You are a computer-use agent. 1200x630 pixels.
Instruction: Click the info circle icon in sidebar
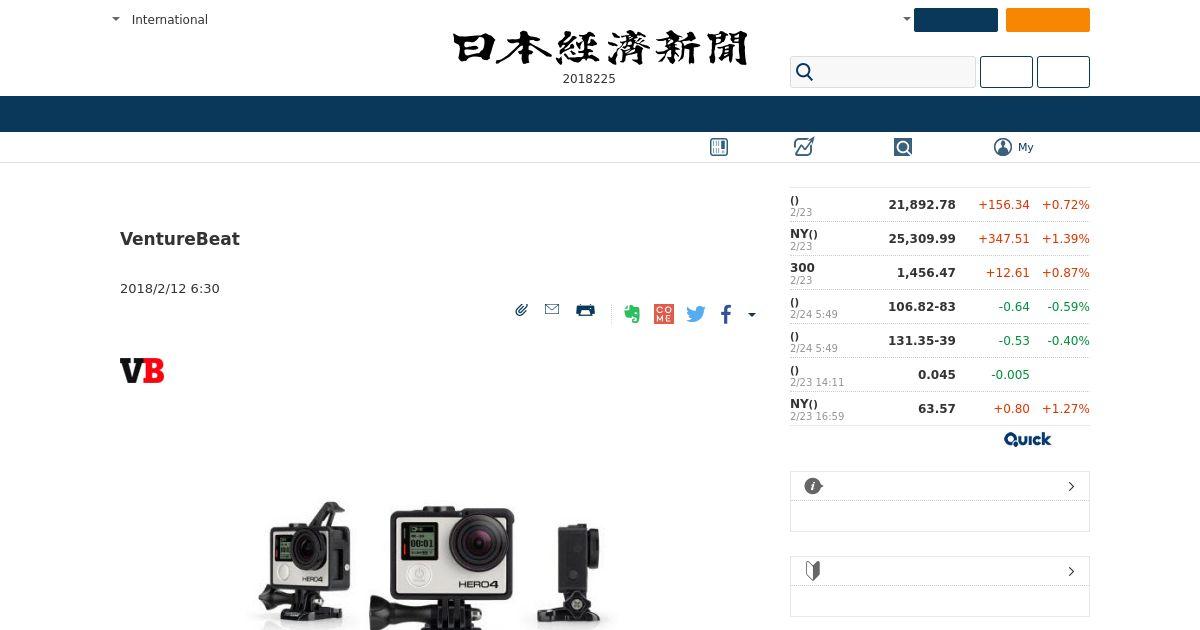[813, 486]
